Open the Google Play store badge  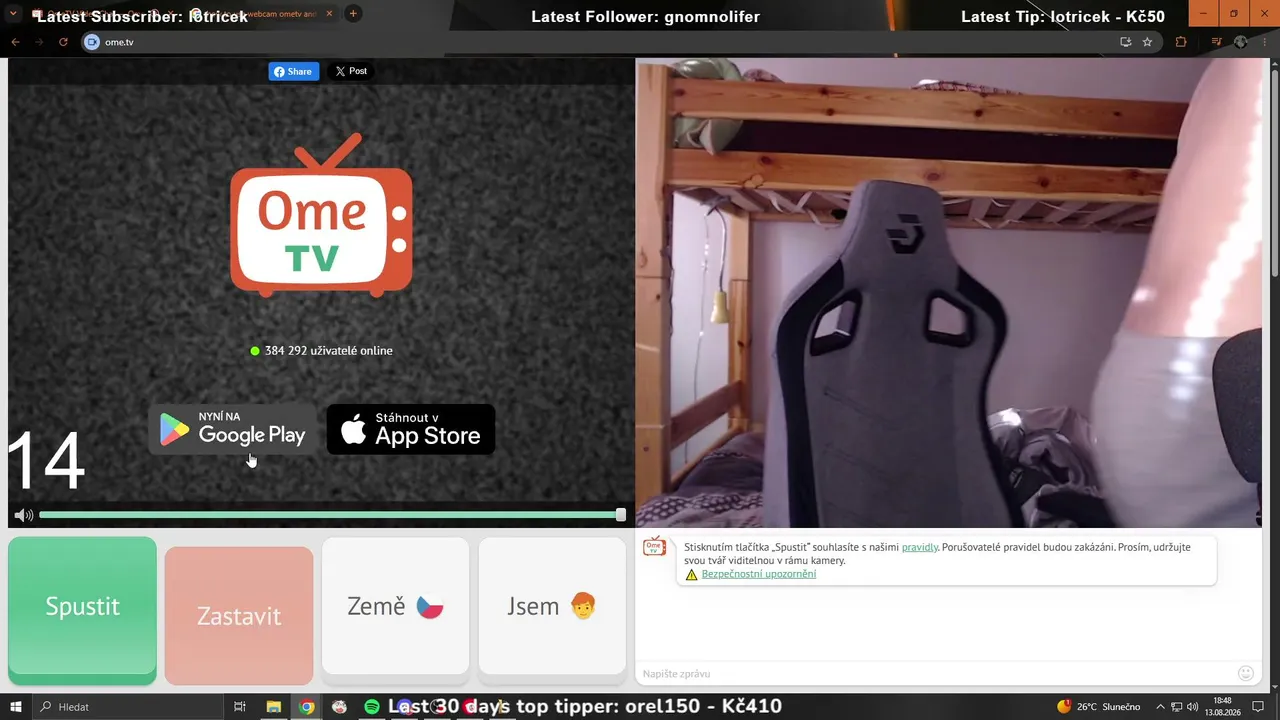[233, 429]
